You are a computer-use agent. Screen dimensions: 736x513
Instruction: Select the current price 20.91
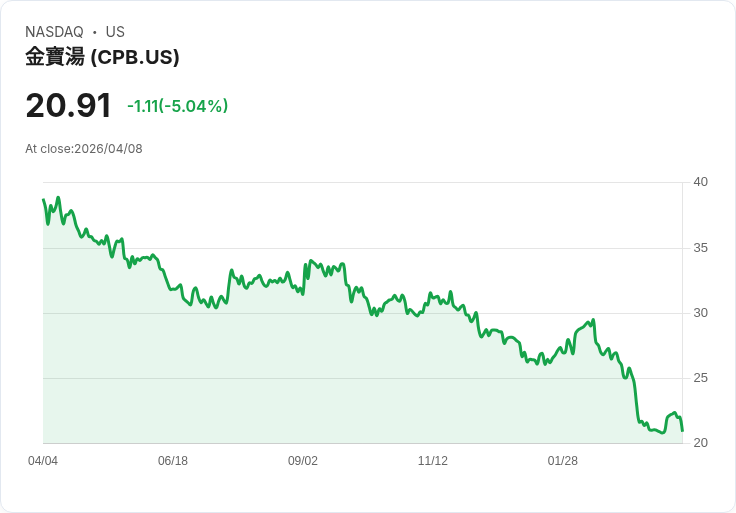[x=69, y=105]
